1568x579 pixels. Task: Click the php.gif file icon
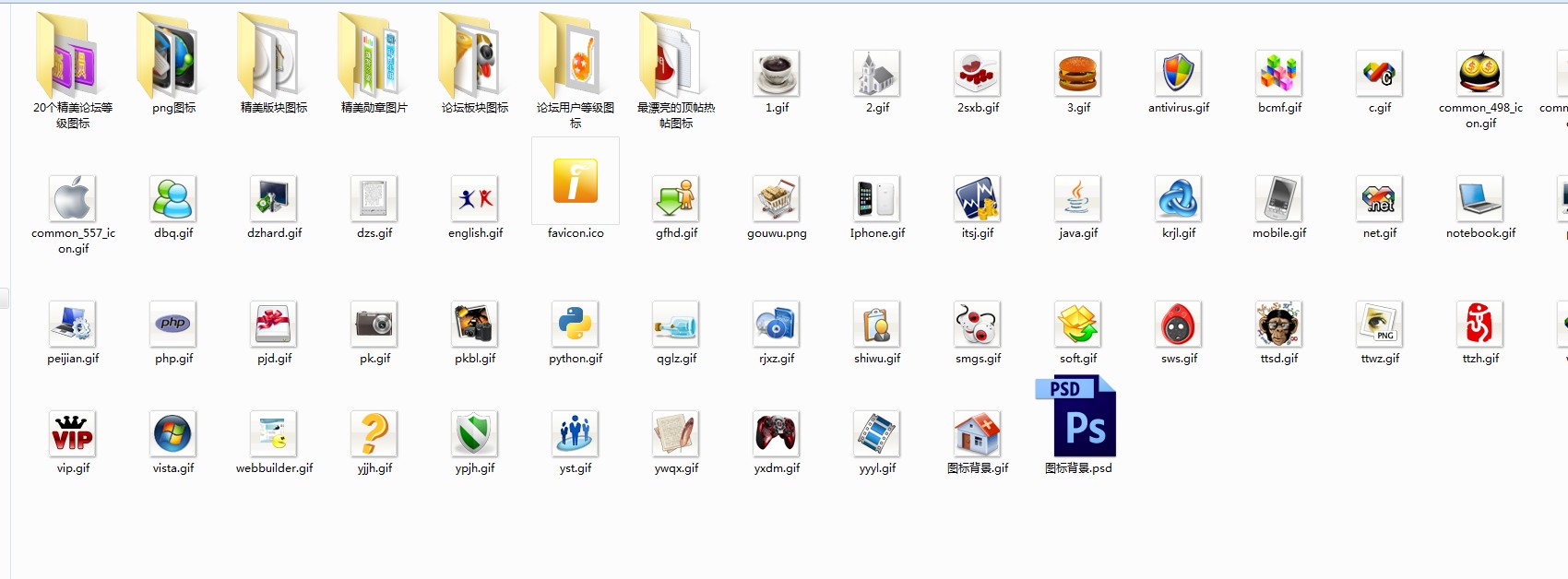point(173,325)
